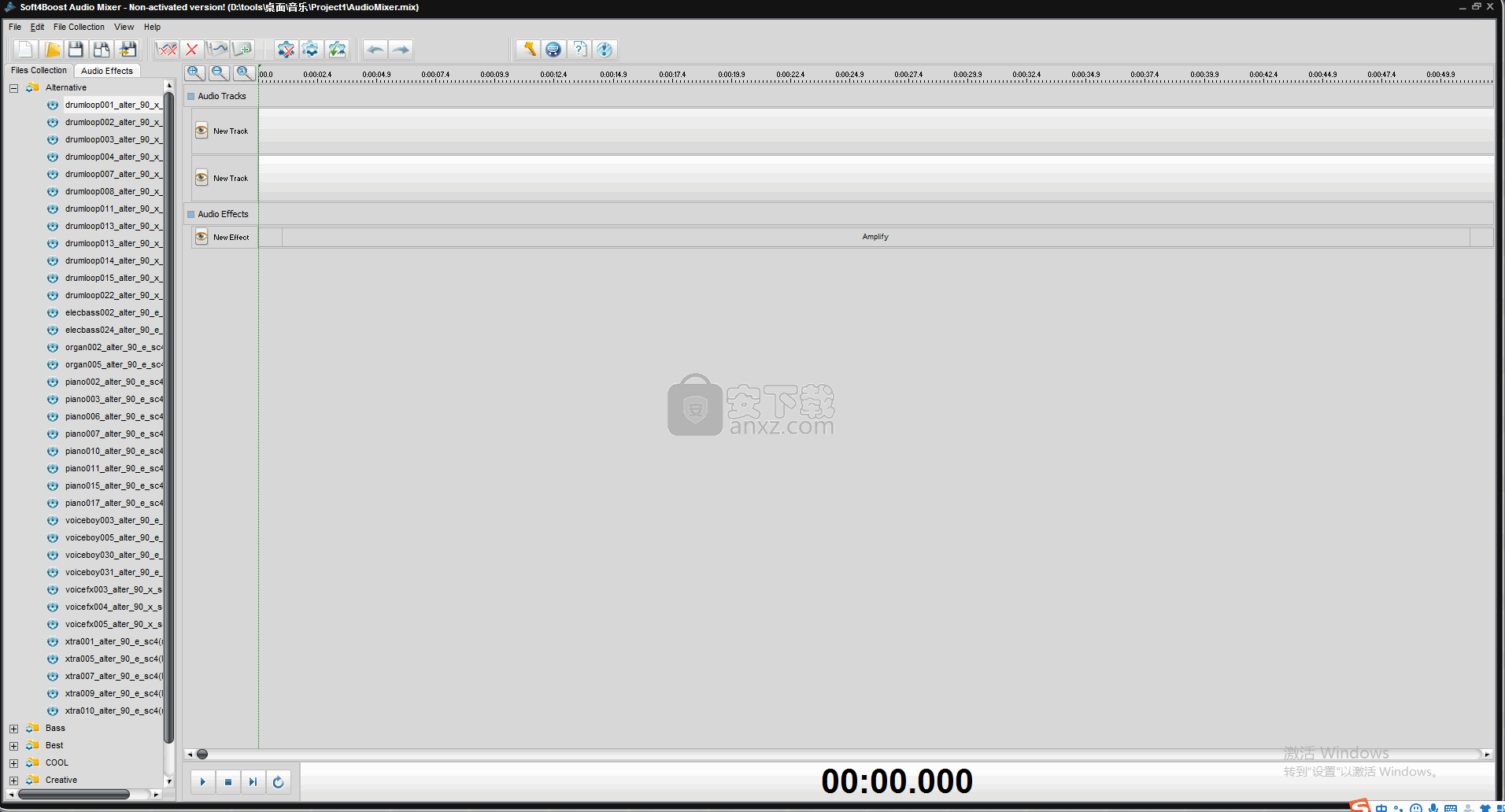Viewport: 1505px width, 812px height.
Task: Click the speaker icon beside piano002_alter_90_e
Action: click(53, 382)
